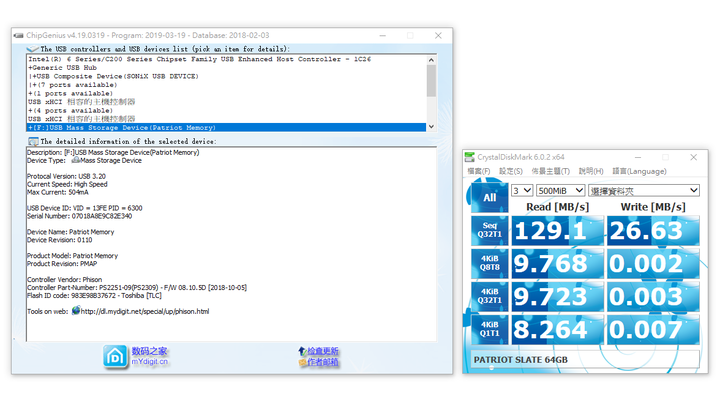Select the (1 ports available) row

click(x=226, y=93)
